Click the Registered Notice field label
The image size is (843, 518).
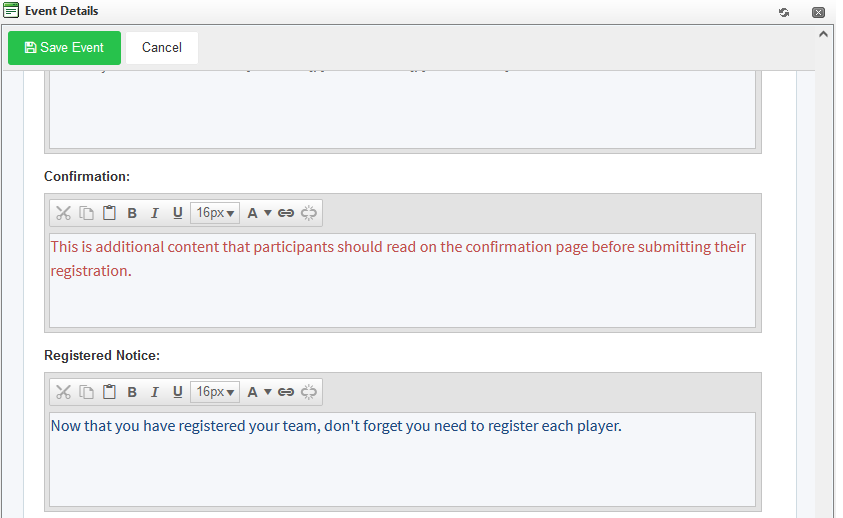pos(102,356)
